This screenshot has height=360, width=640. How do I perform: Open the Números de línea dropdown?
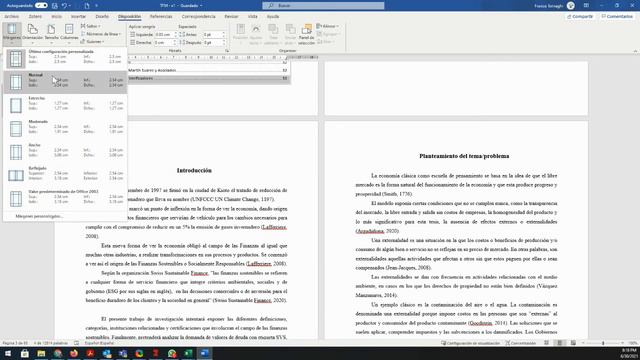pos(101,34)
